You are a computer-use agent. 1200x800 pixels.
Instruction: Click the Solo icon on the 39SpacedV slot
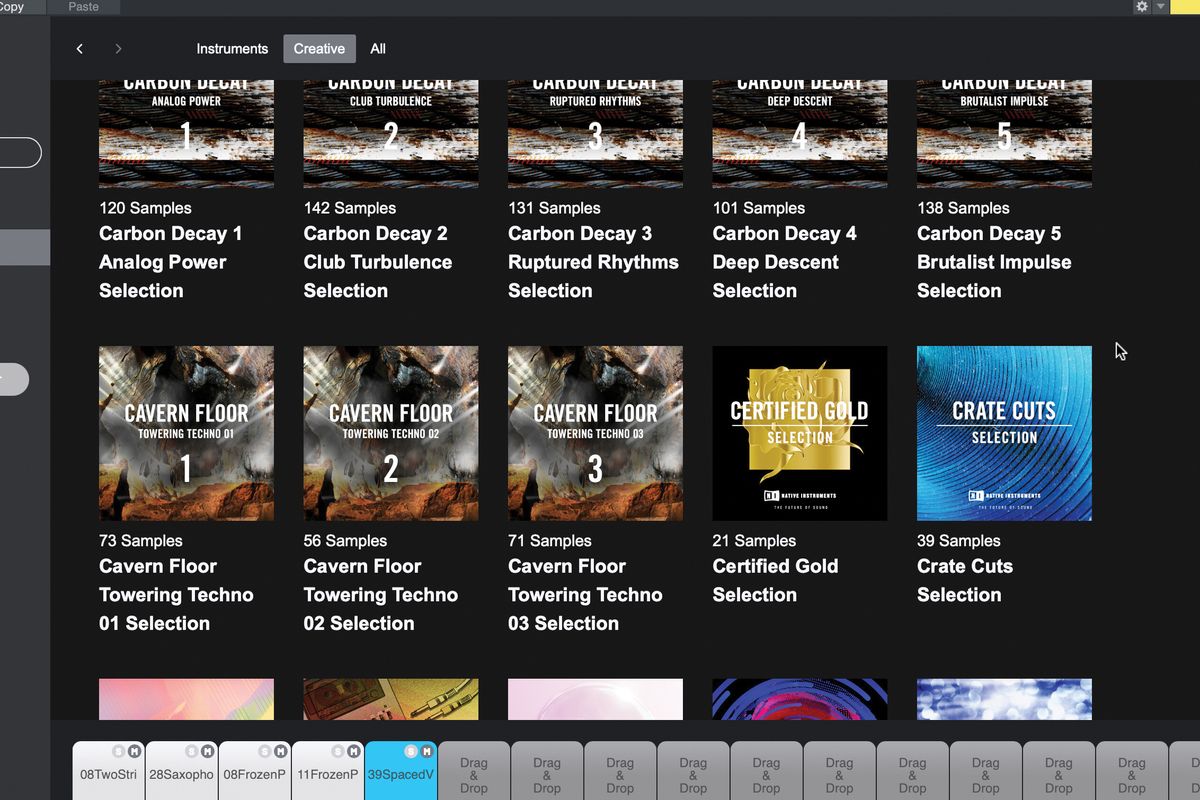coord(410,750)
